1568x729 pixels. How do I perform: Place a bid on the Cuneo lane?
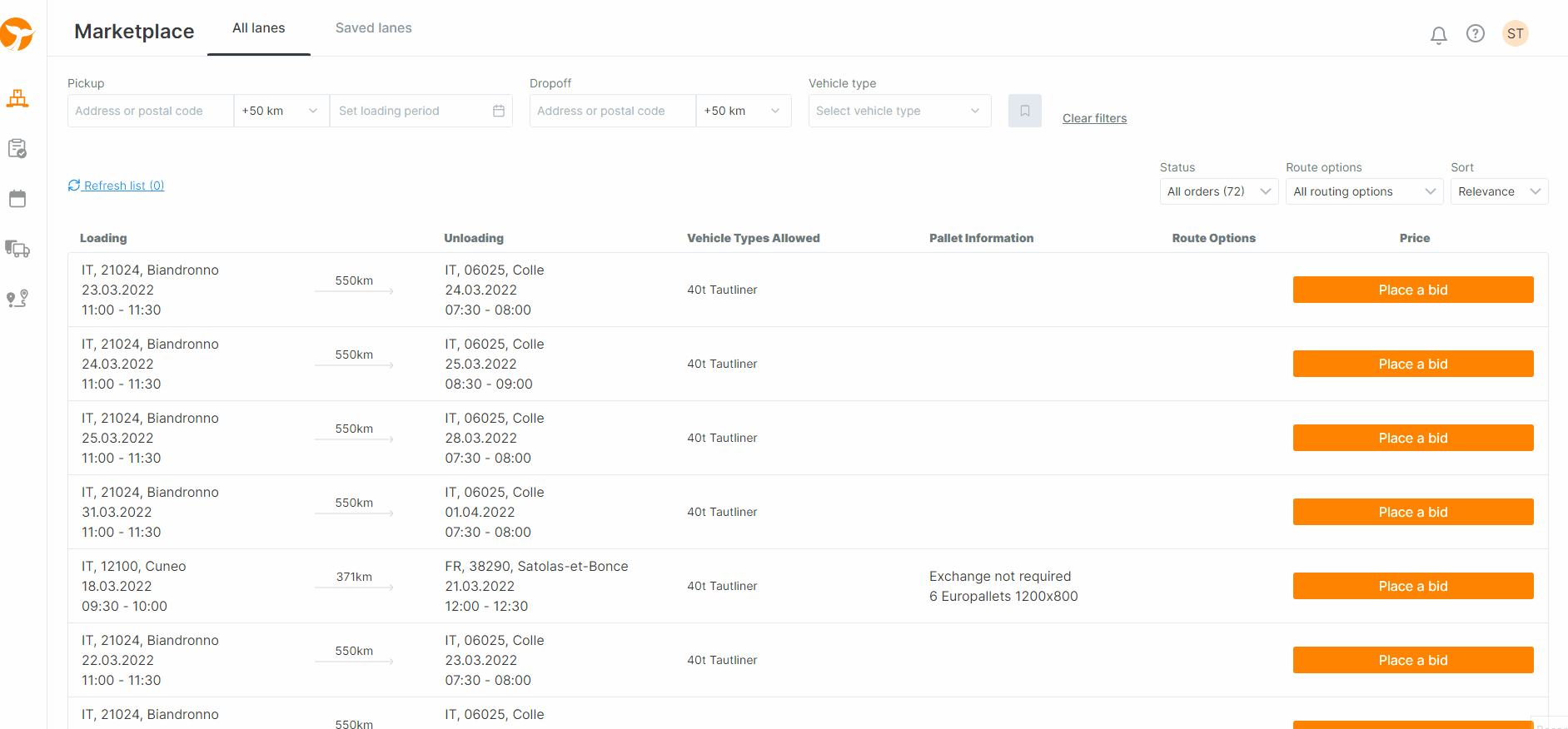click(x=1413, y=586)
